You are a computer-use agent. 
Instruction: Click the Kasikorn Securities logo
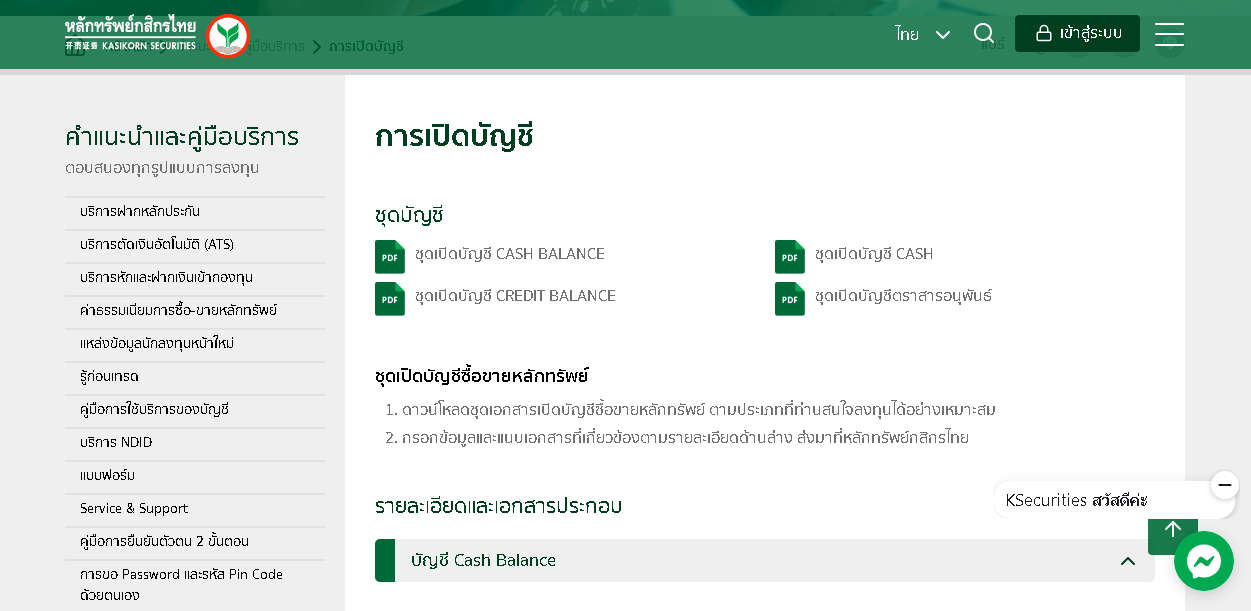156,34
